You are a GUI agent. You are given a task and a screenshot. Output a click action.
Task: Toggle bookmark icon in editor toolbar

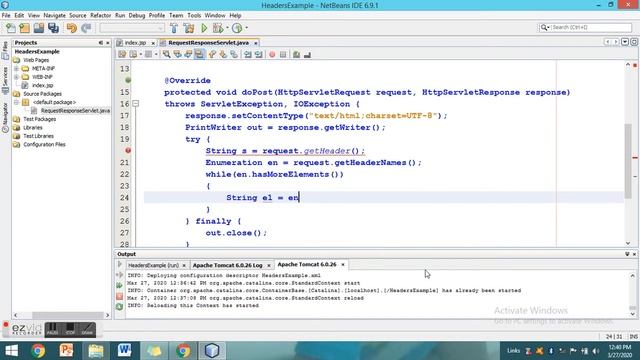tap(234, 54)
